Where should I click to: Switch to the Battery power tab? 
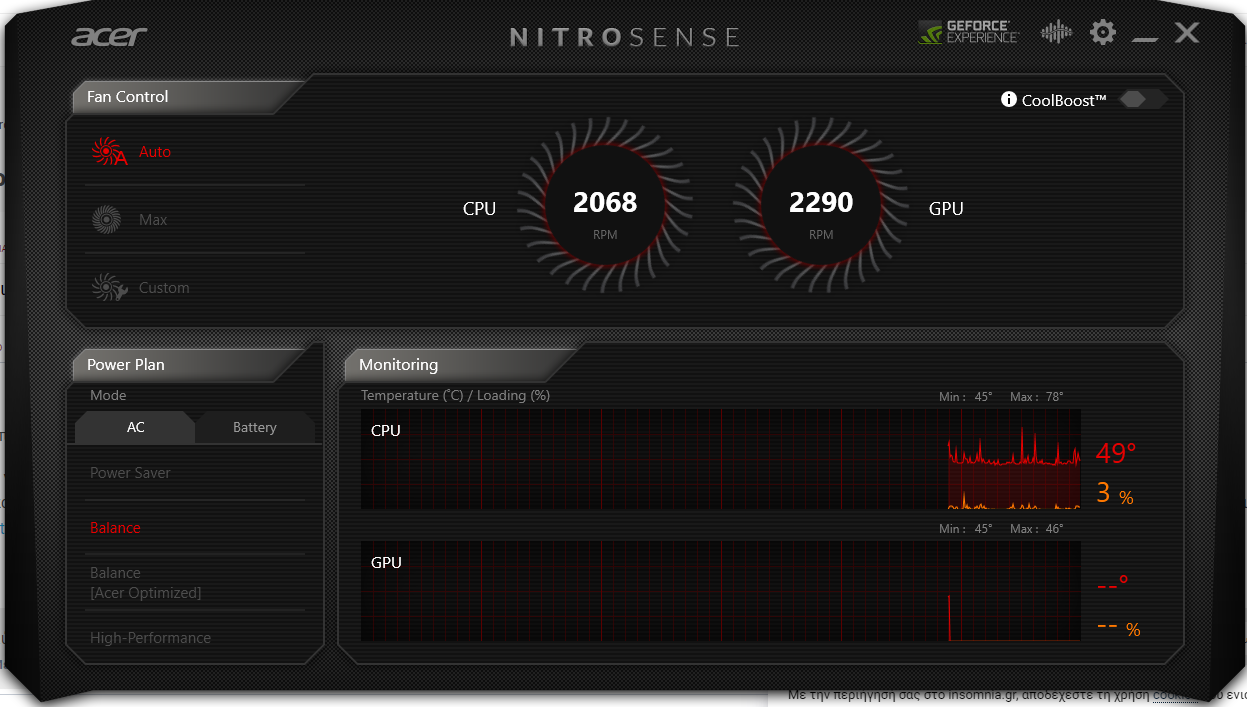click(255, 427)
